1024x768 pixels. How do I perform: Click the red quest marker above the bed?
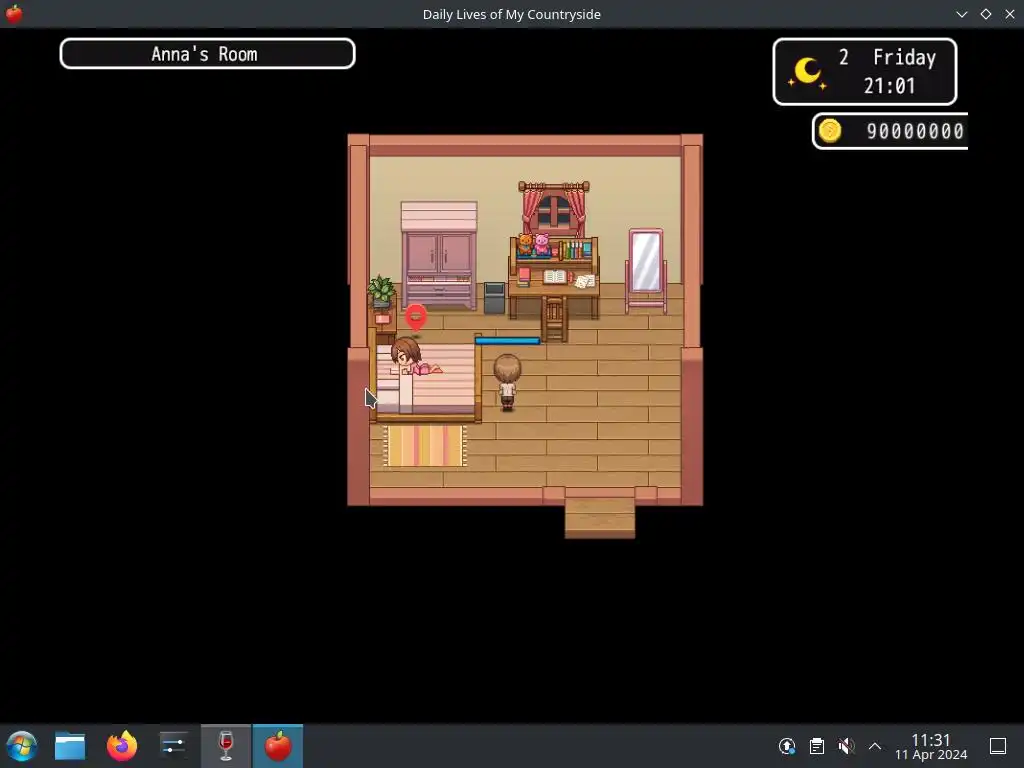(x=416, y=318)
